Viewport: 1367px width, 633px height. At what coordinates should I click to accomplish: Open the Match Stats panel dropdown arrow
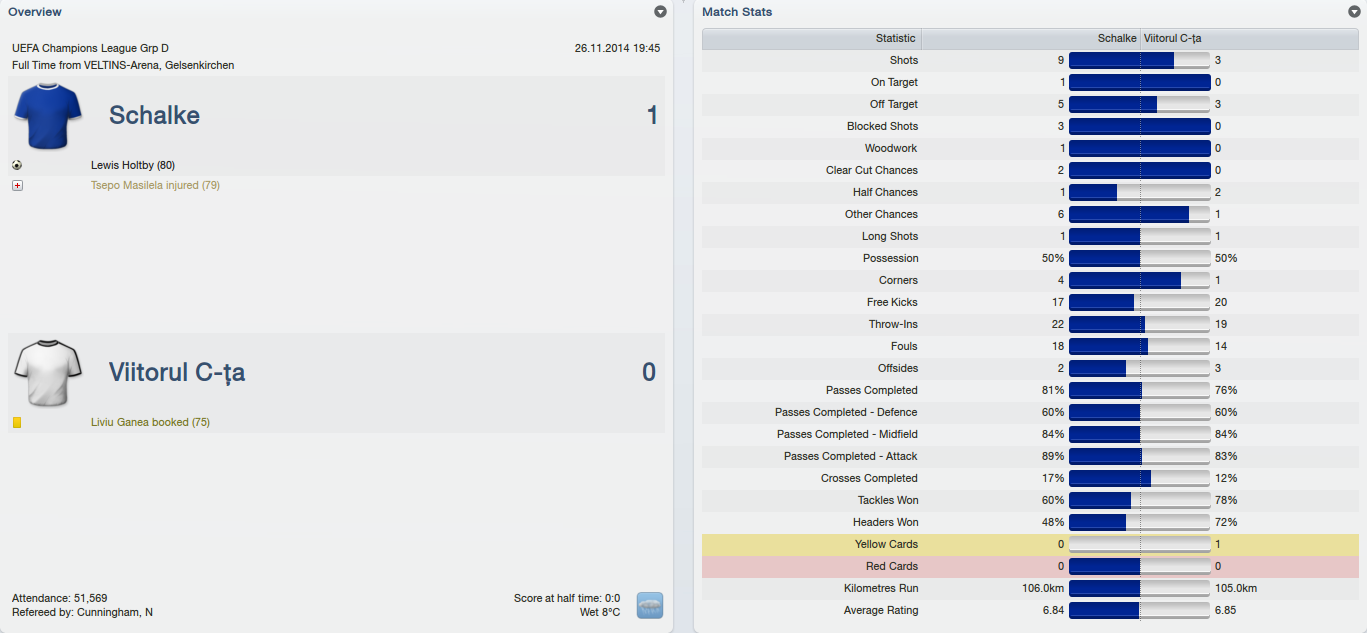click(1354, 12)
